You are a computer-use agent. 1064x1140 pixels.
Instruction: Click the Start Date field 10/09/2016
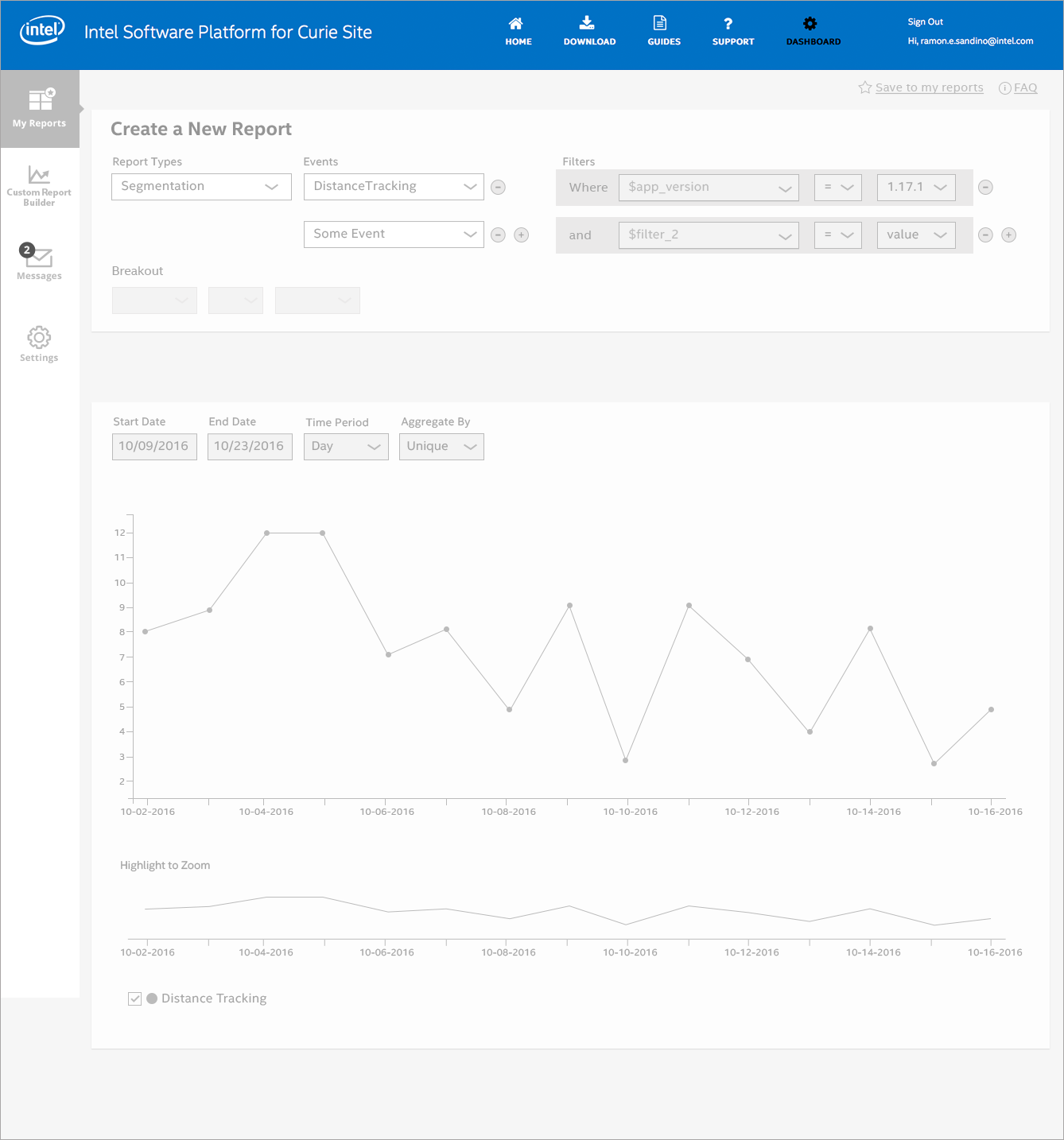(154, 447)
